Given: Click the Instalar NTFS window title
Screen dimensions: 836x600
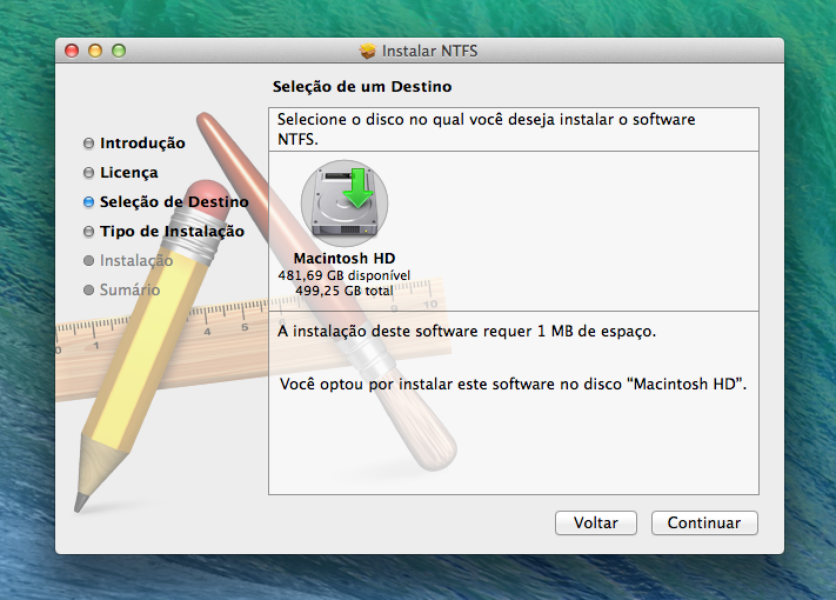Looking at the screenshot, I should (430, 51).
